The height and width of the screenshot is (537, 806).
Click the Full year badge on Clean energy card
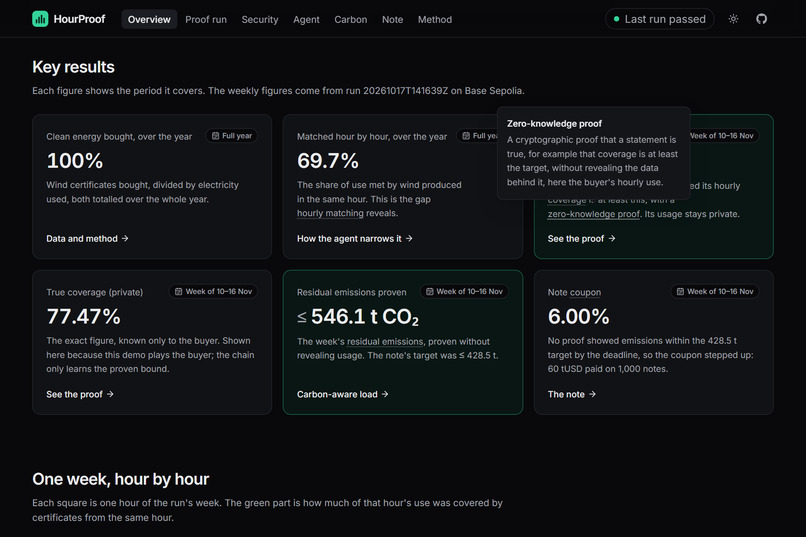(232, 136)
